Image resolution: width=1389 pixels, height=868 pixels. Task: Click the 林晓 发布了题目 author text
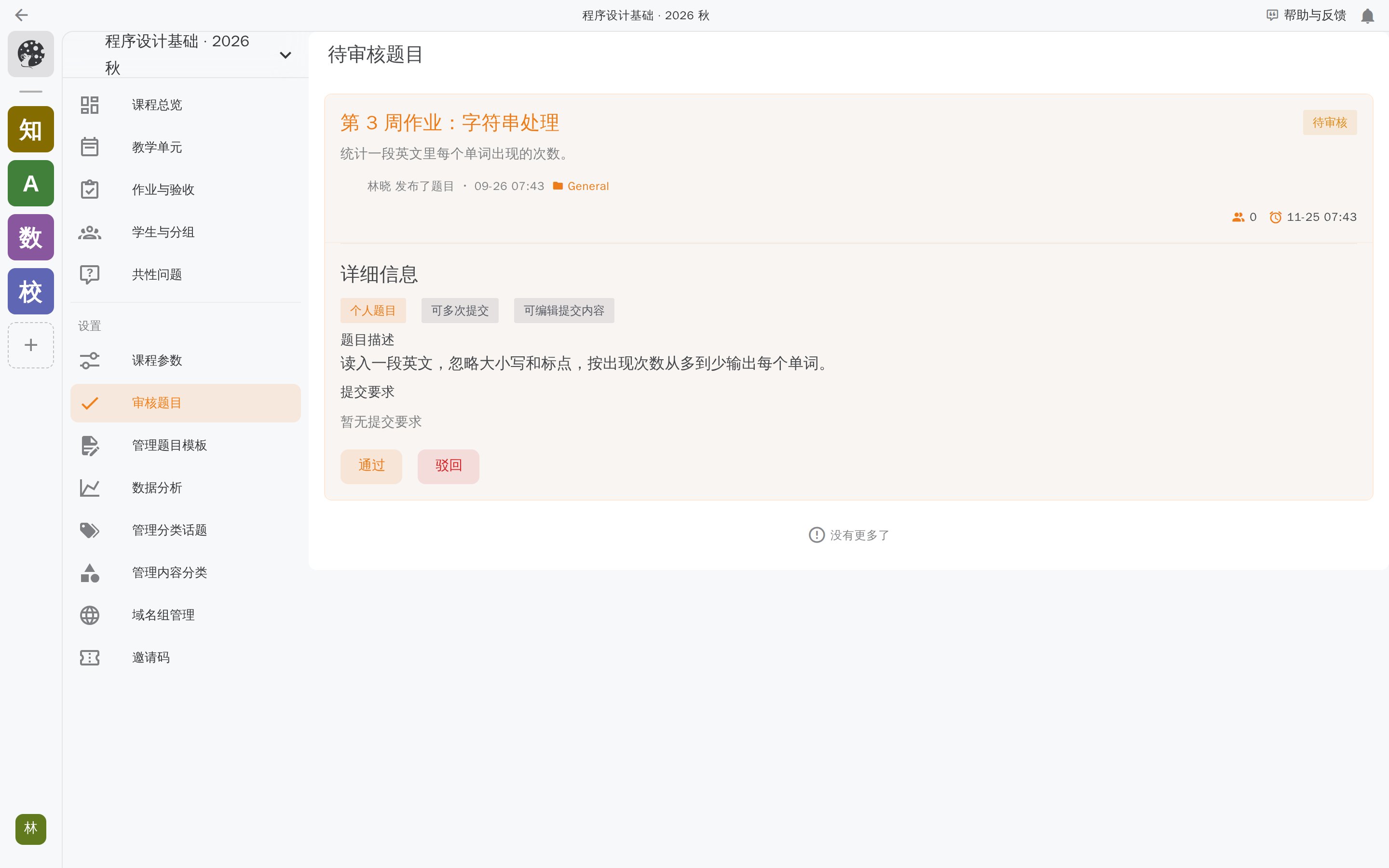click(x=410, y=186)
